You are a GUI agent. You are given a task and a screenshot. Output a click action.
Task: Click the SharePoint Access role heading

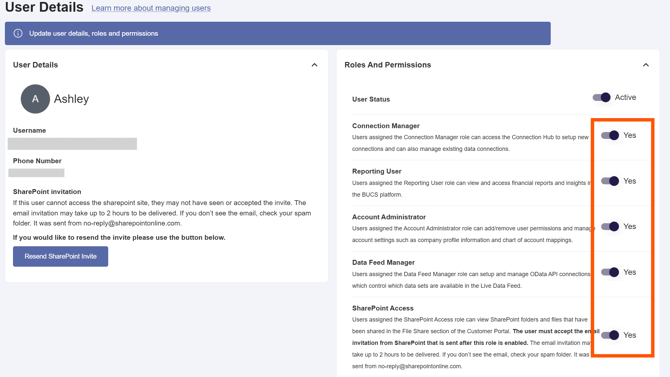point(383,308)
